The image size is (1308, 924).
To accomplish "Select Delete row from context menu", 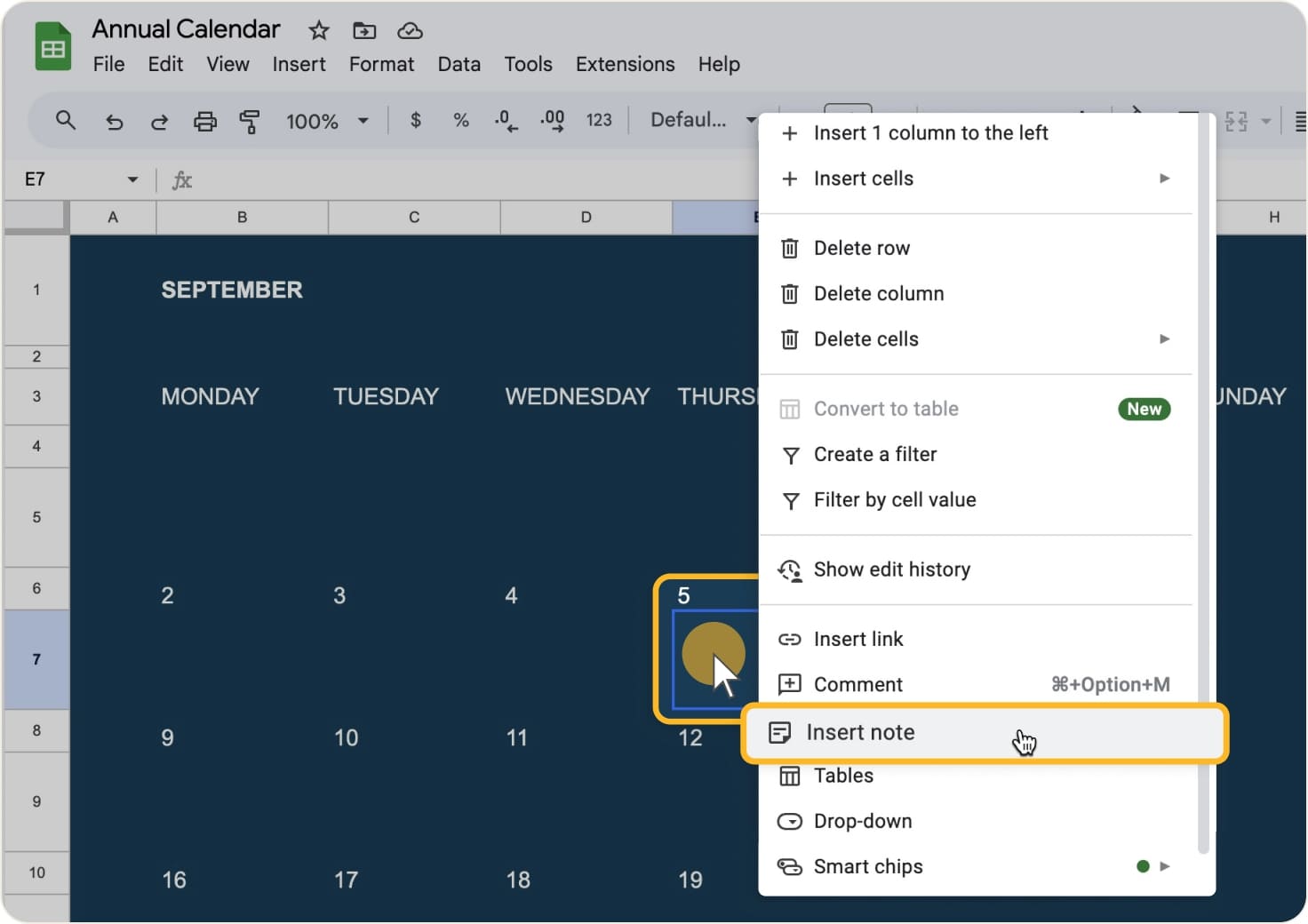I will pos(861,248).
